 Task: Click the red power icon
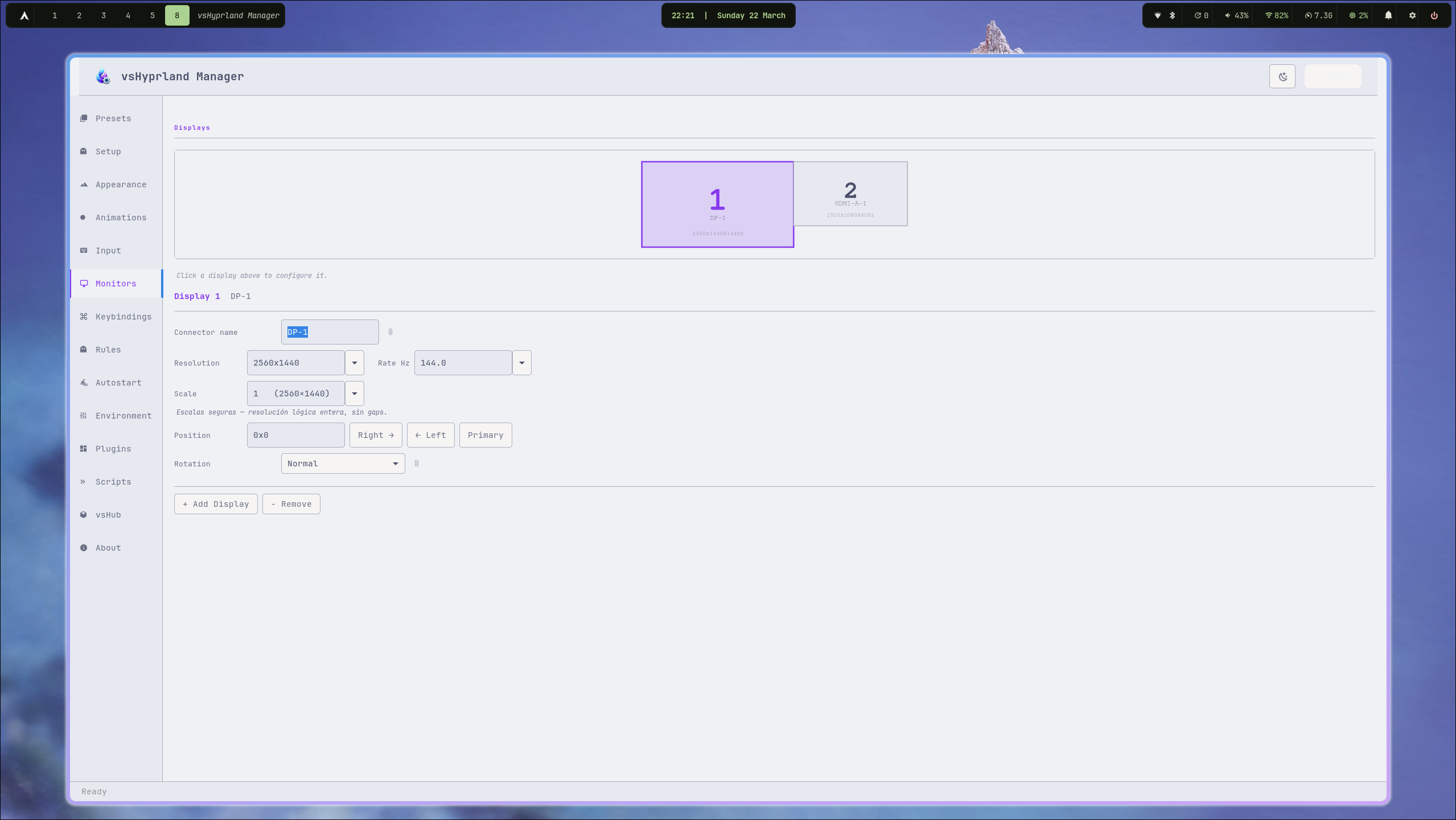[1434, 15]
